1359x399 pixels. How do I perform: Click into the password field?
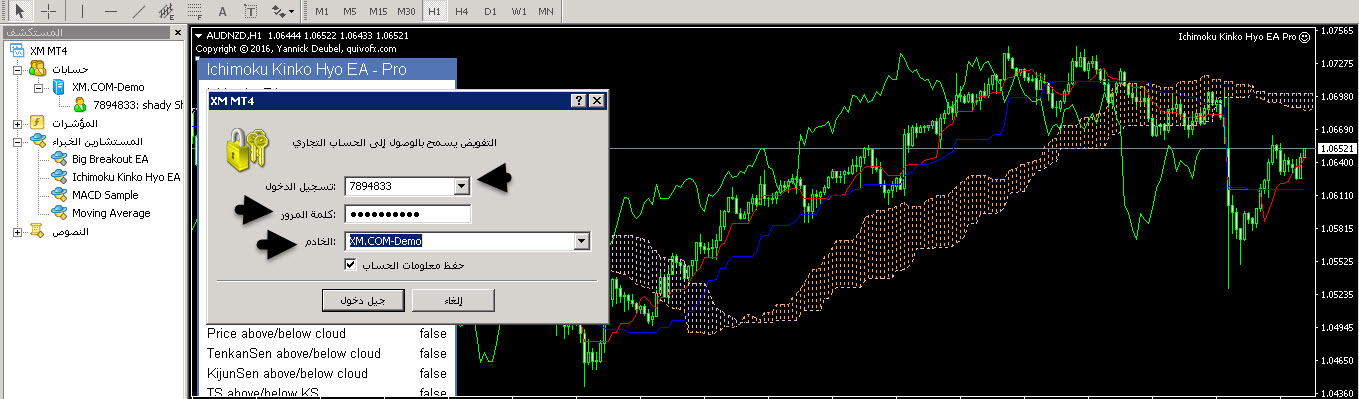[407, 213]
